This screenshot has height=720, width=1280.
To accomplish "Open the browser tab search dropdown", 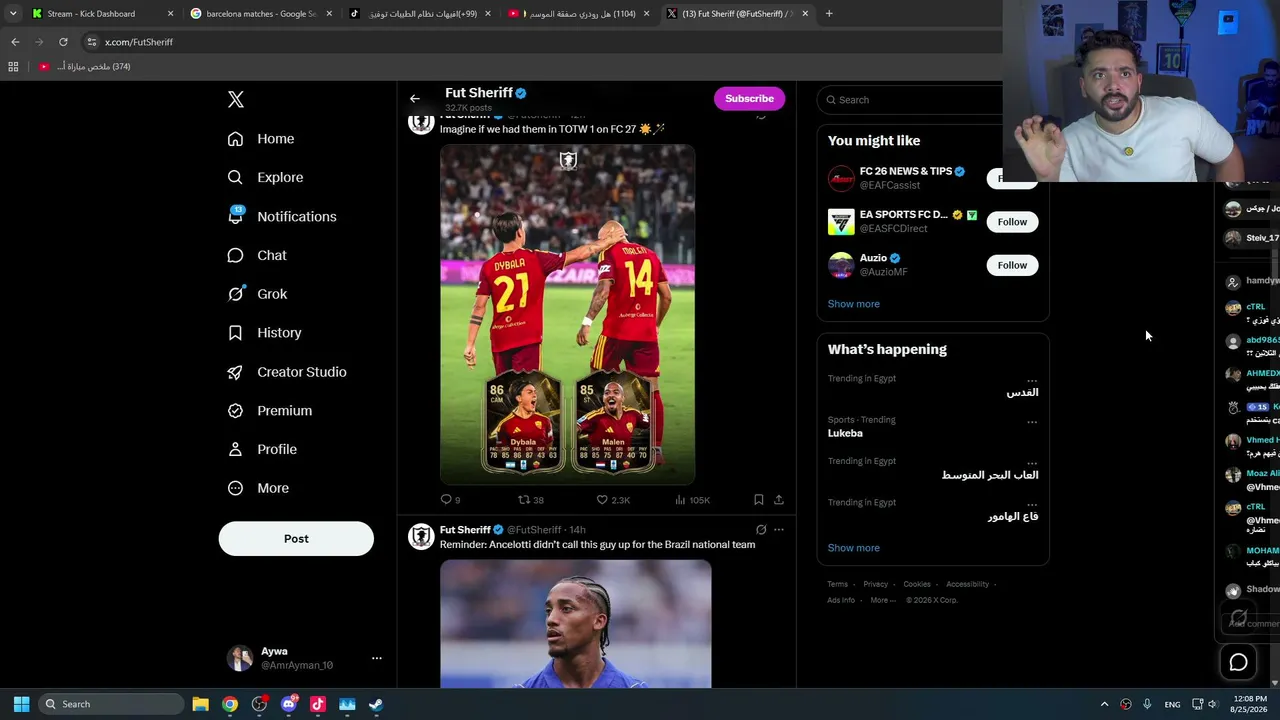I will (13, 14).
